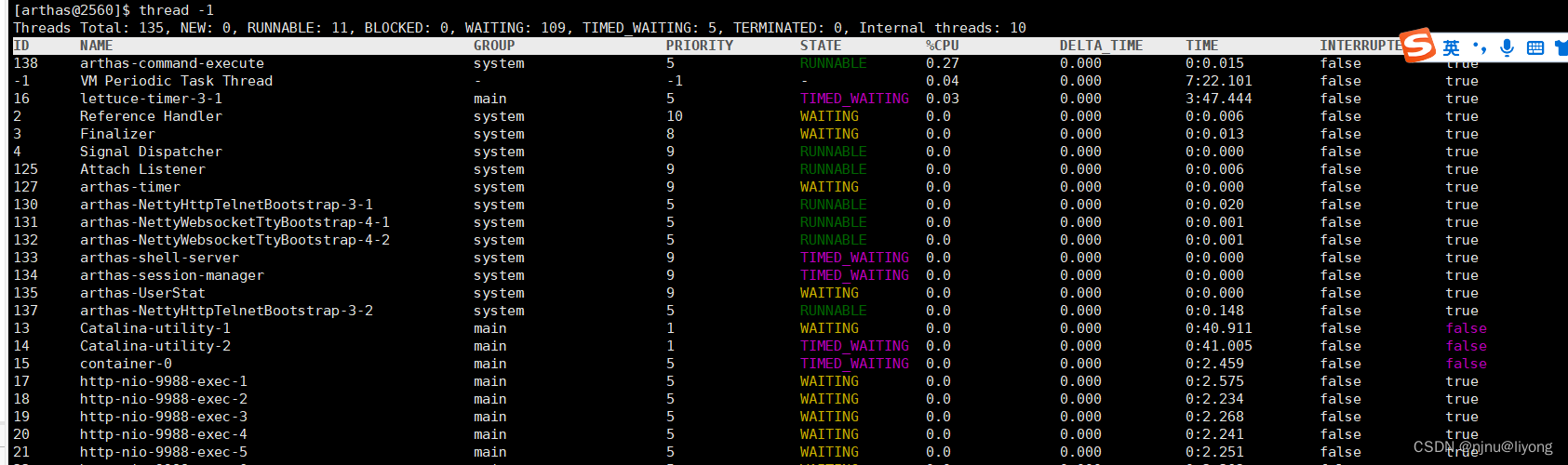The height and width of the screenshot is (465, 1568).
Task: Select 'Attach Listener' thread name
Action: tap(142, 169)
